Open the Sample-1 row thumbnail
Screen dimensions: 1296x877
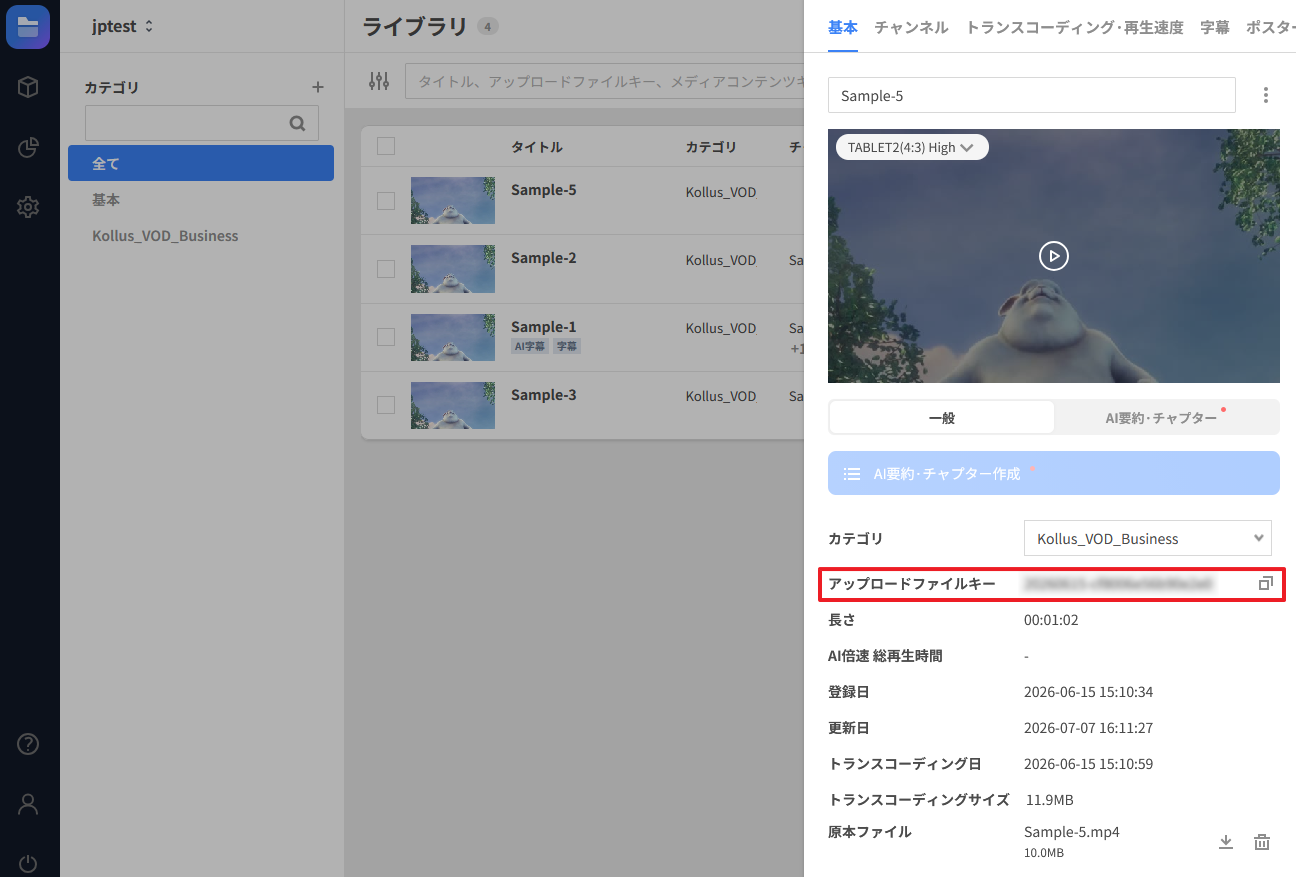click(x=453, y=337)
